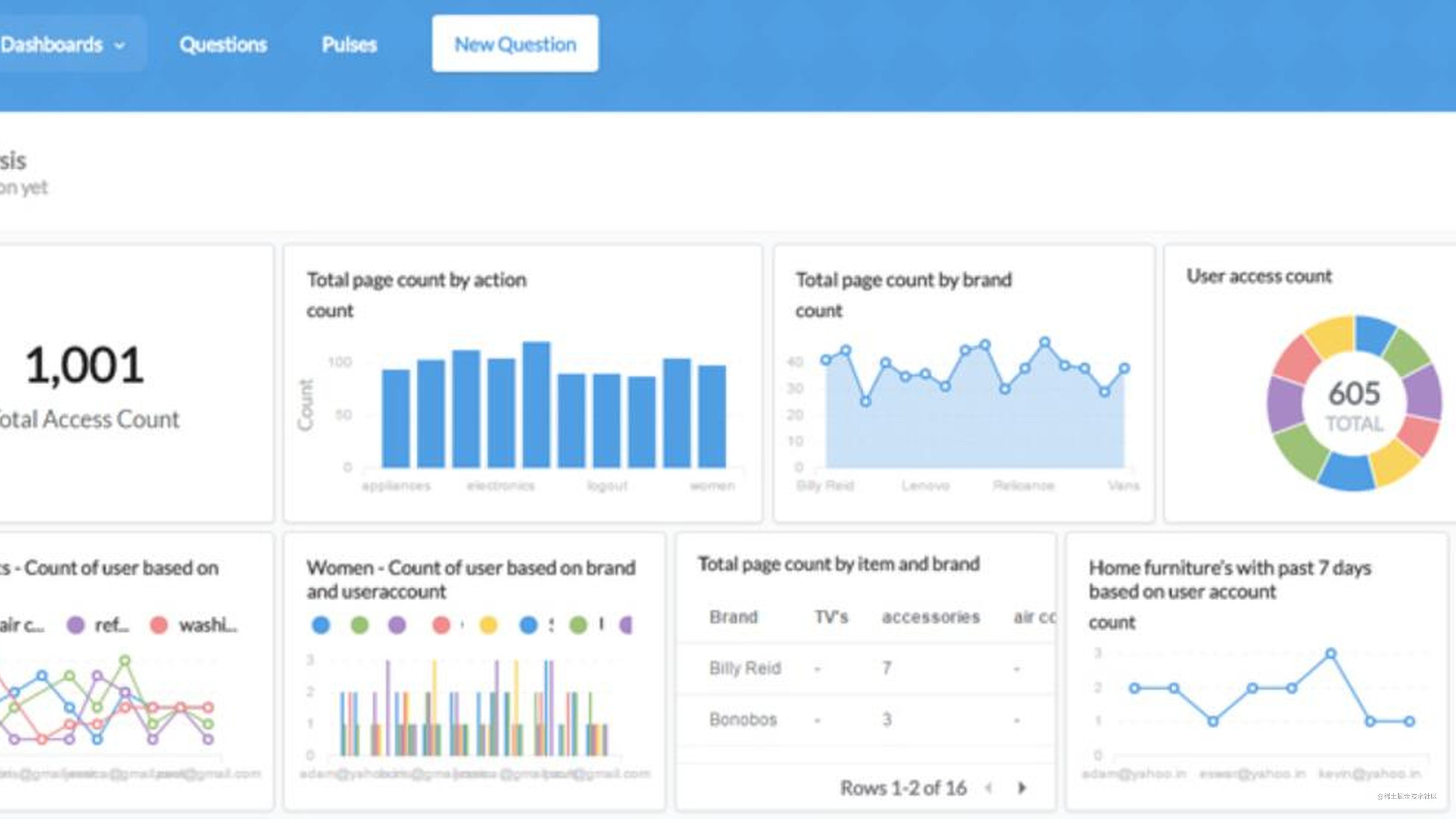
Task: Click the Brand column header
Action: [x=733, y=617]
